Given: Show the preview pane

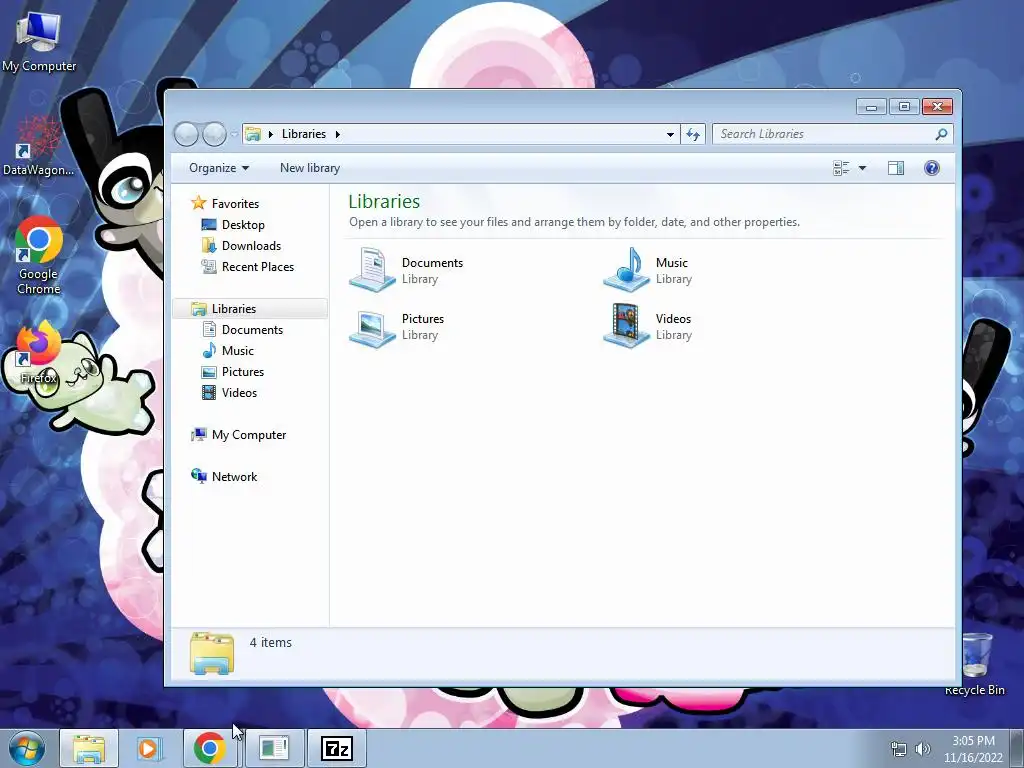Looking at the screenshot, I should [896, 168].
